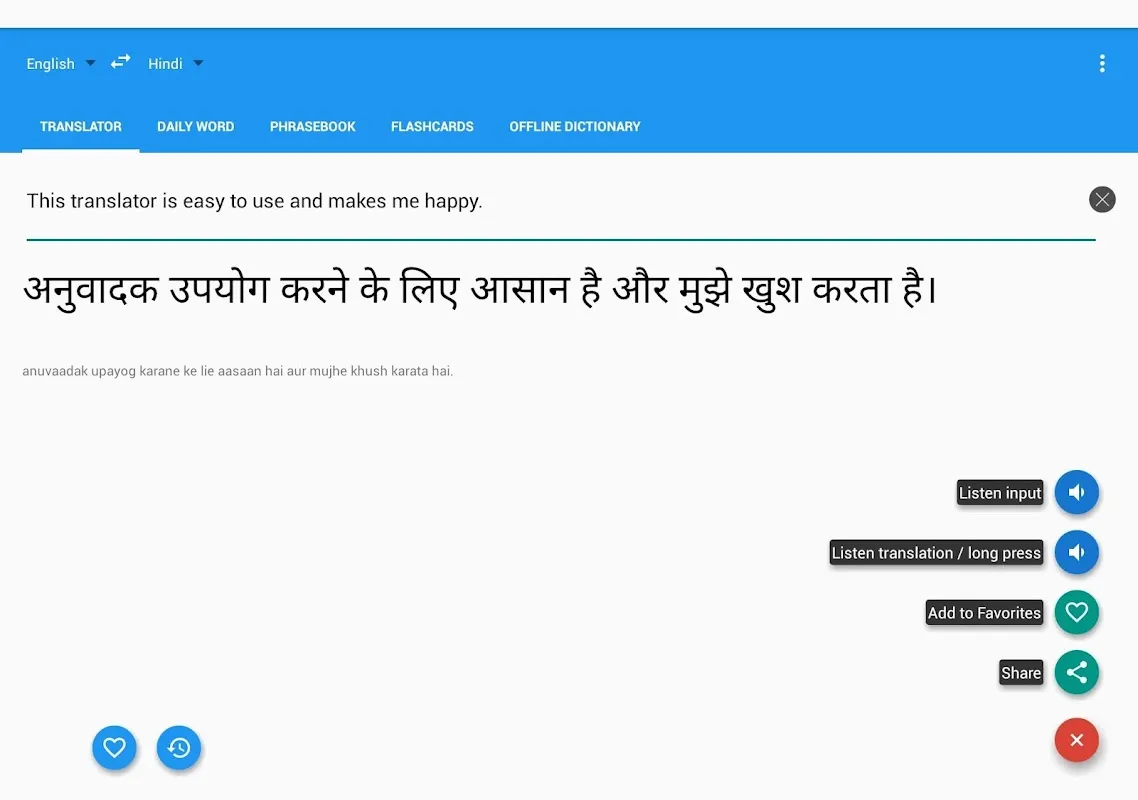The image size is (1138, 800).
Task: Clear input text with the X circle
Action: point(1101,199)
